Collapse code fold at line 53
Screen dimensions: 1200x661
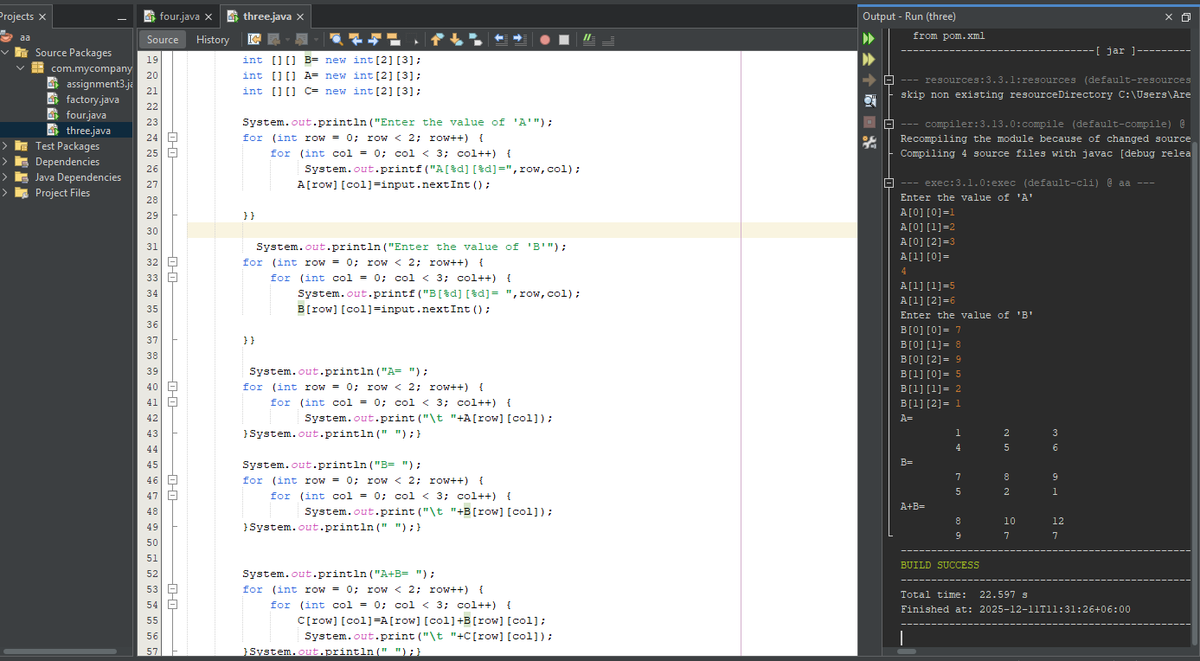point(171,590)
